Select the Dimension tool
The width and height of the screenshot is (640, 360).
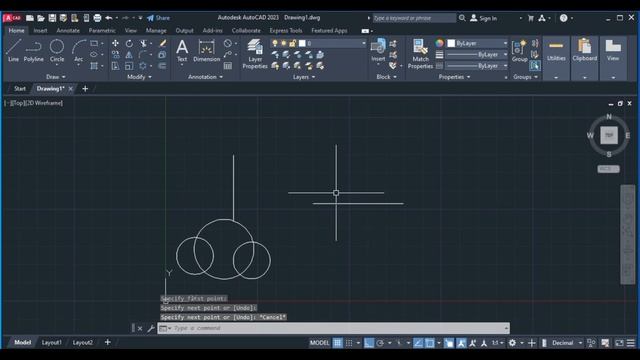(207, 51)
